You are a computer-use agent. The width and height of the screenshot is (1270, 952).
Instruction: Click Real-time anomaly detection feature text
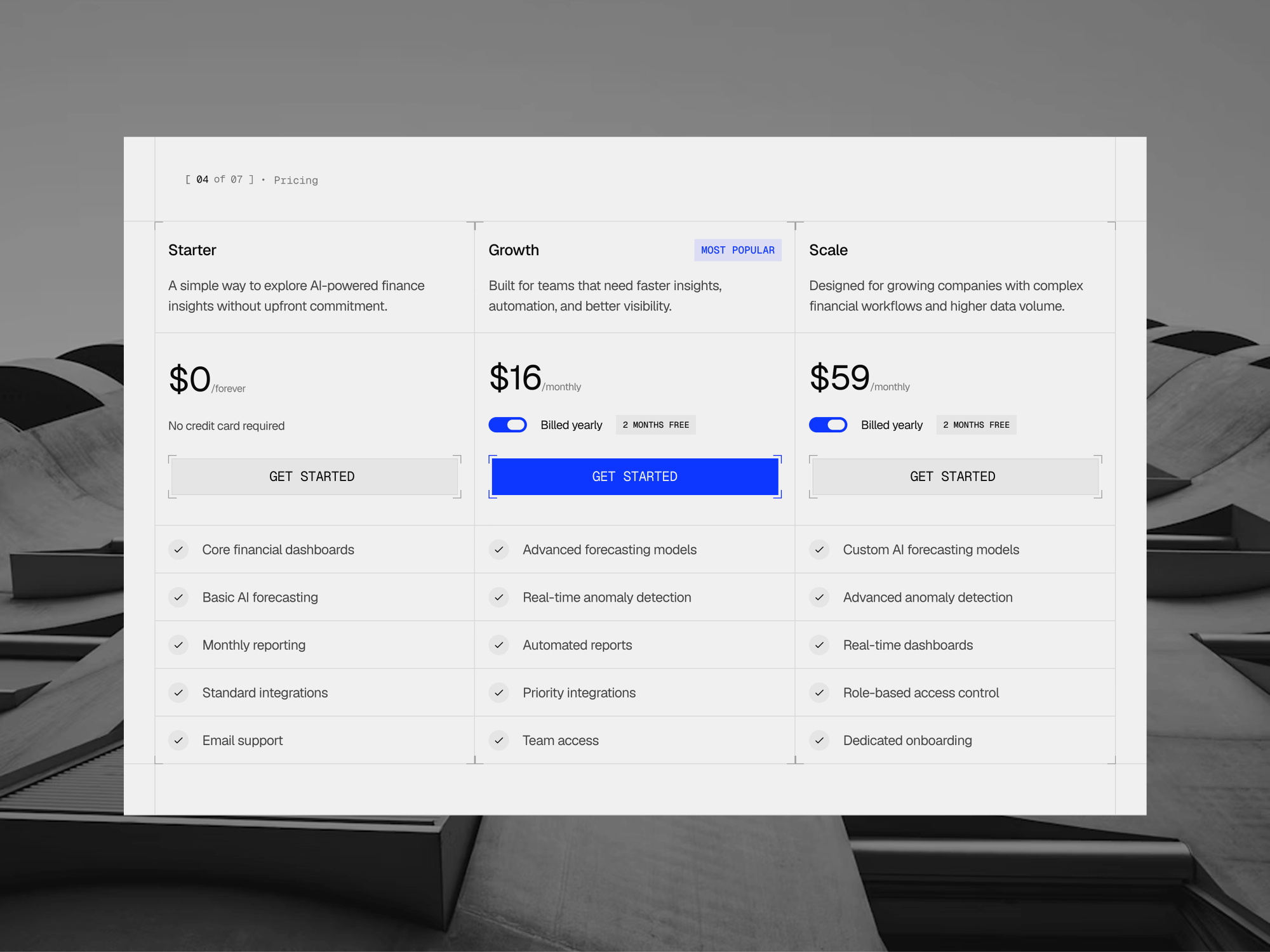[x=607, y=597]
